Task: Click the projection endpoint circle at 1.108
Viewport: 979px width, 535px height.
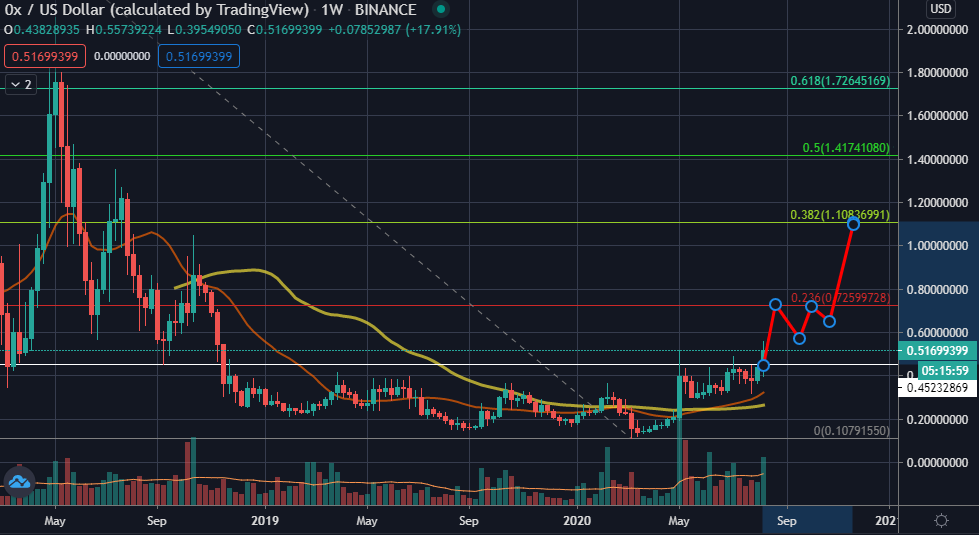Action: click(853, 223)
